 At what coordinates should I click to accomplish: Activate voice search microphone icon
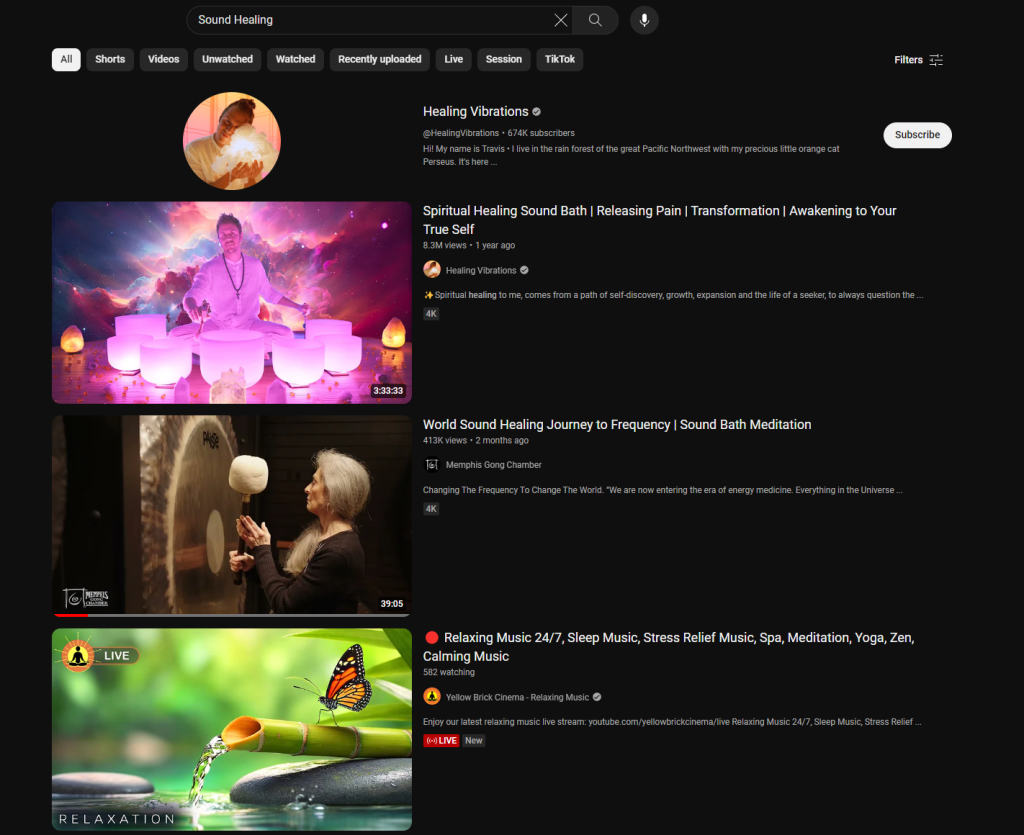coord(644,20)
